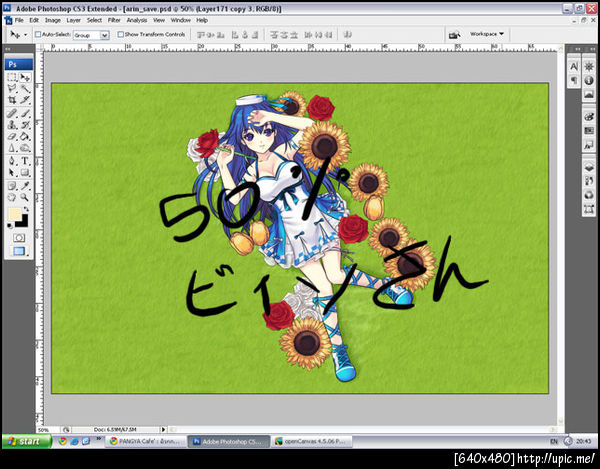This screenshot has width=600, height=469.
Task: Reset default foreground and background colors
Action: 10,226
